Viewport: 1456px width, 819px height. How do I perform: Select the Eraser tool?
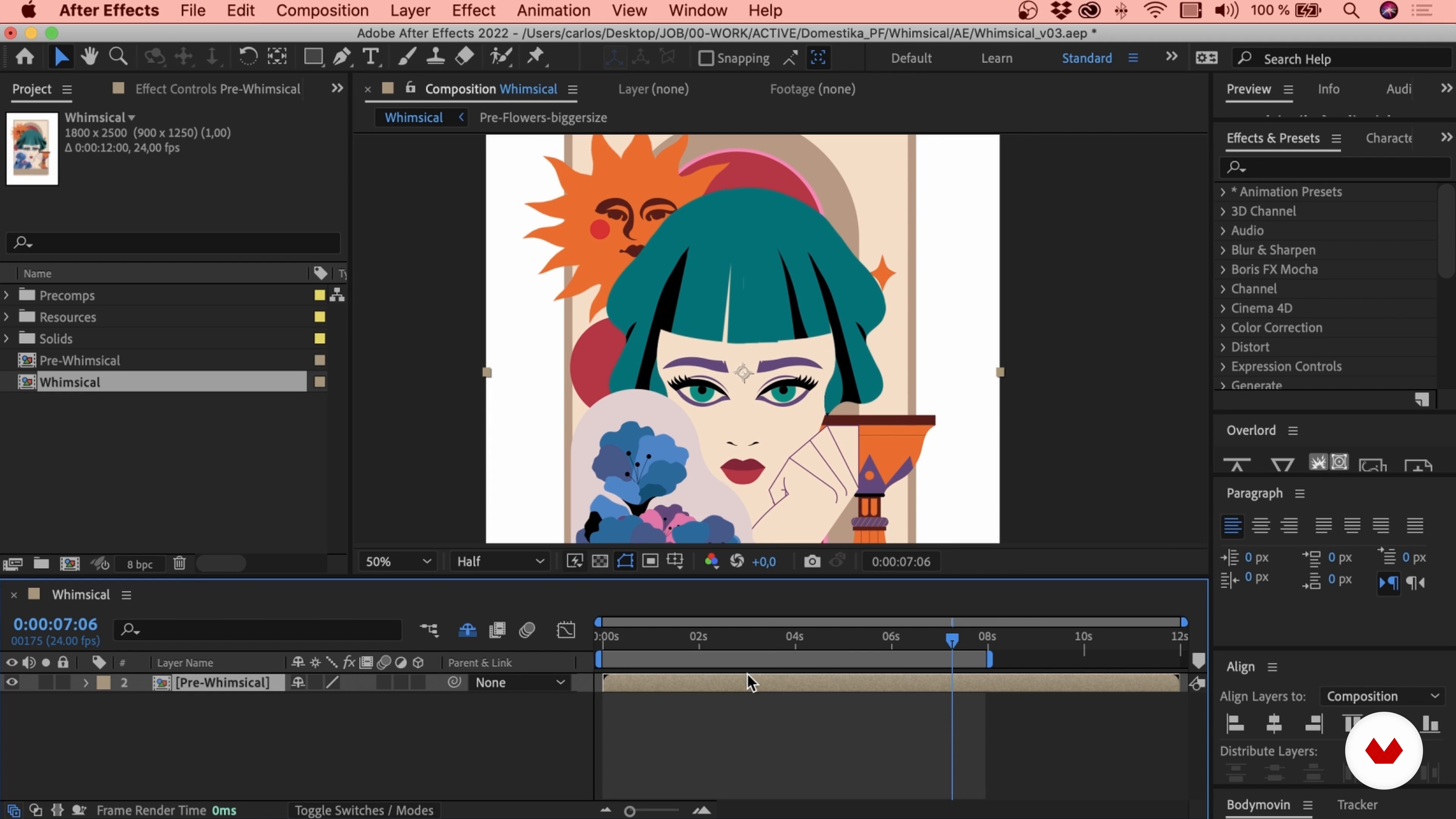point(464,57)
